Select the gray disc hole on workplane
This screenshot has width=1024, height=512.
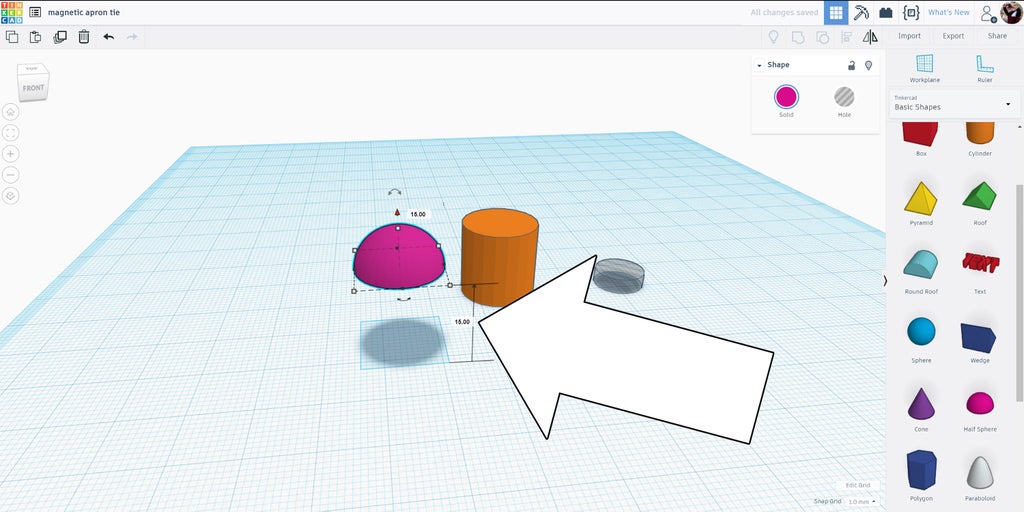[618, 276]
